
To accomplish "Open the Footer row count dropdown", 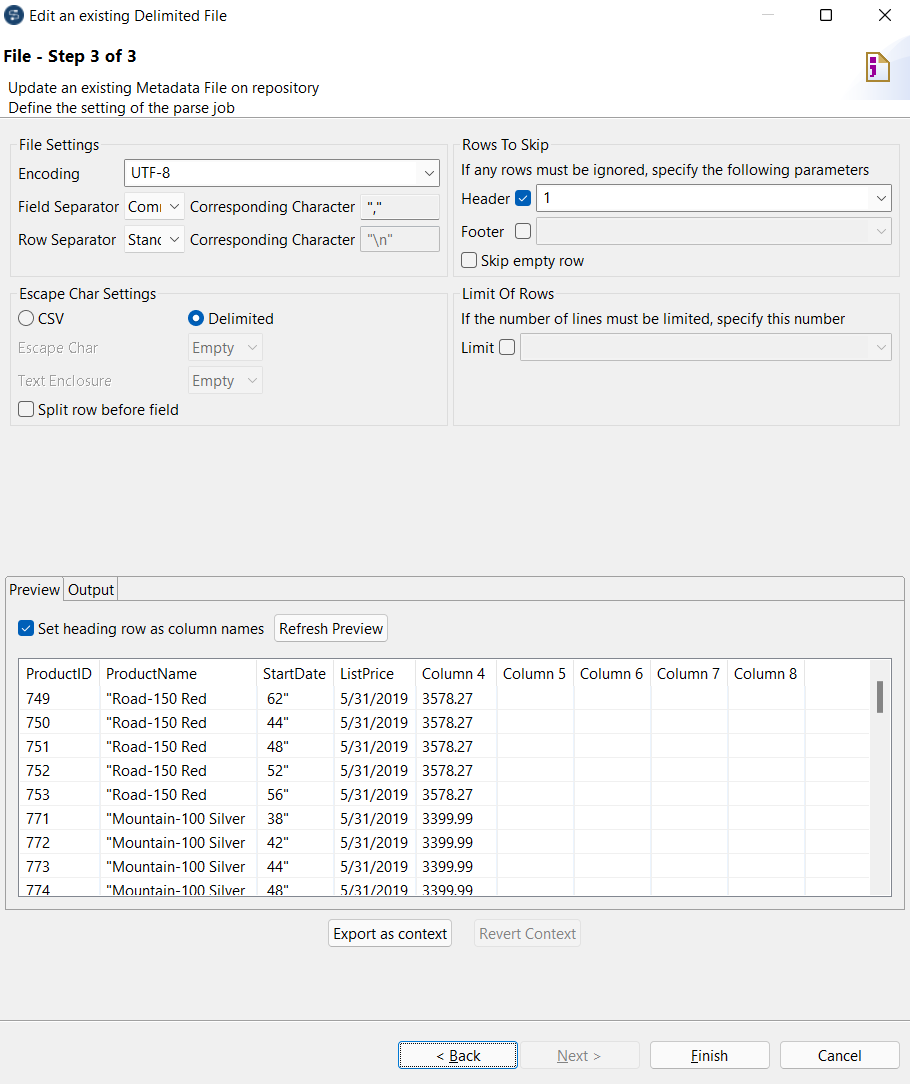I will (x=714, y=231).
